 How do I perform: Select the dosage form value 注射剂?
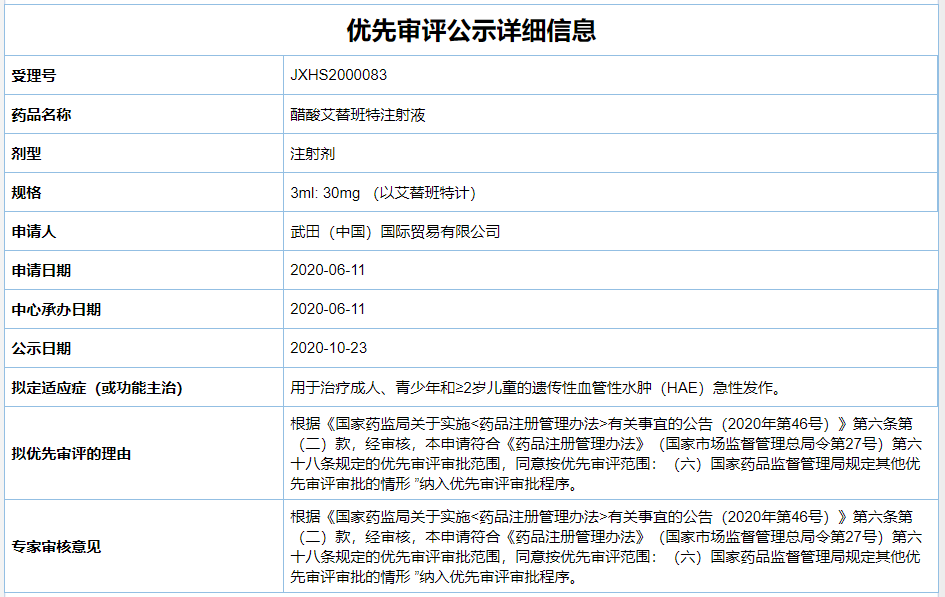point(312,154)
